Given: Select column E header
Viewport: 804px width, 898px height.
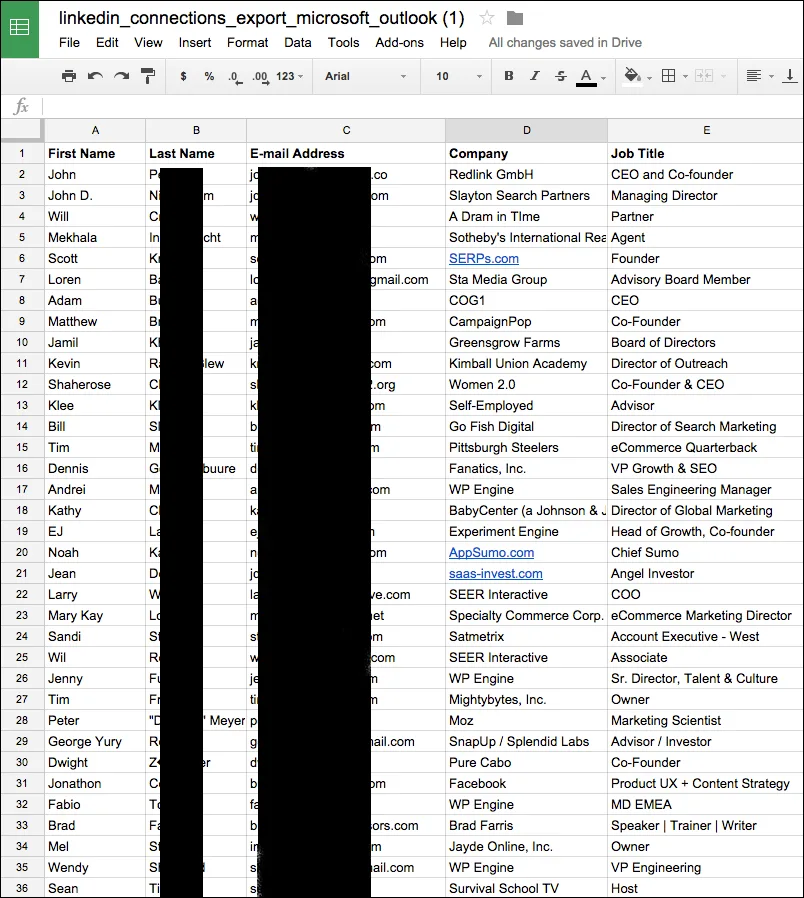Looking at the screenshot, I should [x=706, y=130].
